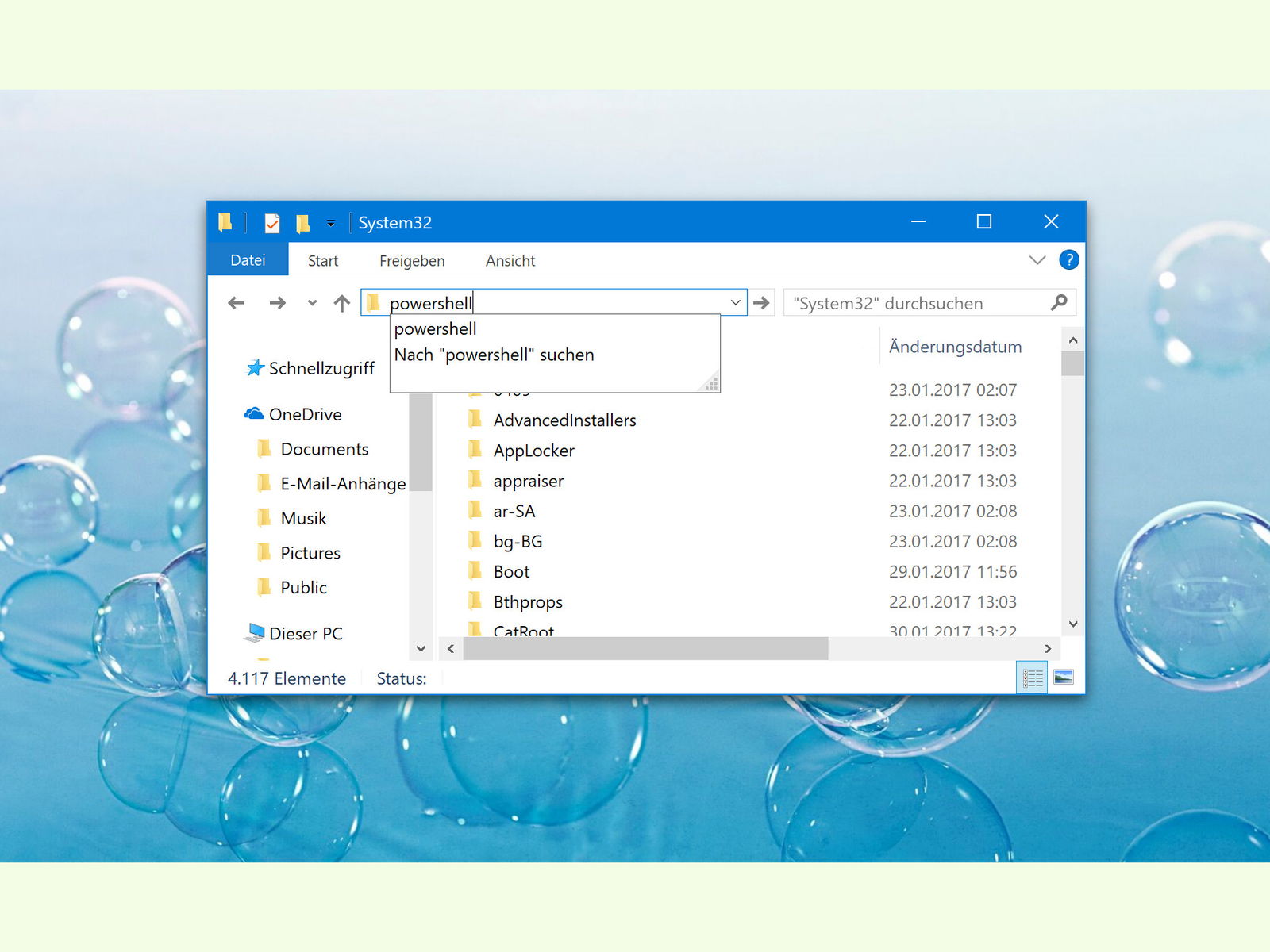1270x952 pixels.
Task: Click the System32 folder icon in title bar
Action: [x=225, y=222]
